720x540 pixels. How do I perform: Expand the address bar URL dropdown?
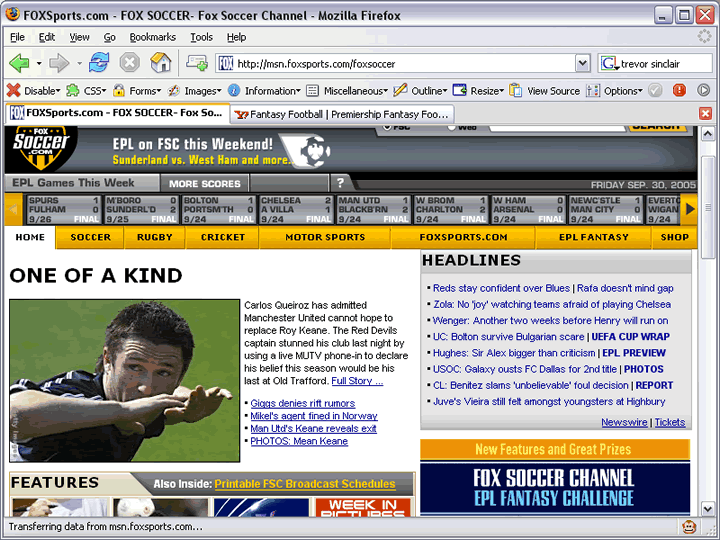point(582,63)
